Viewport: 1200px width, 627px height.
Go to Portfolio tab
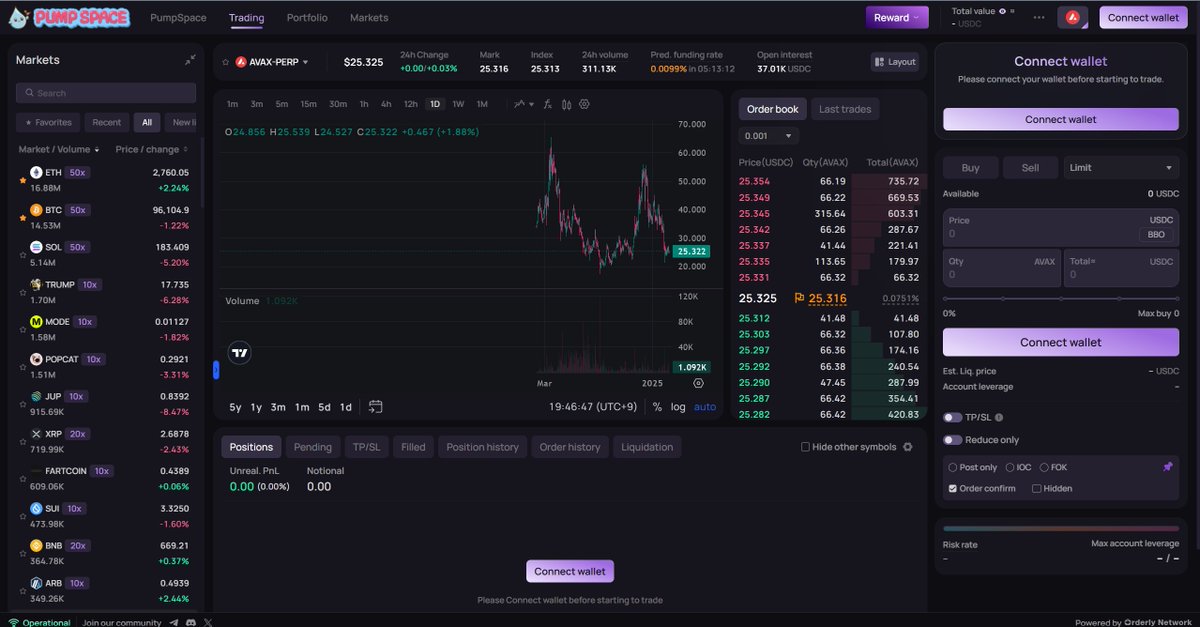pos(307,18)
